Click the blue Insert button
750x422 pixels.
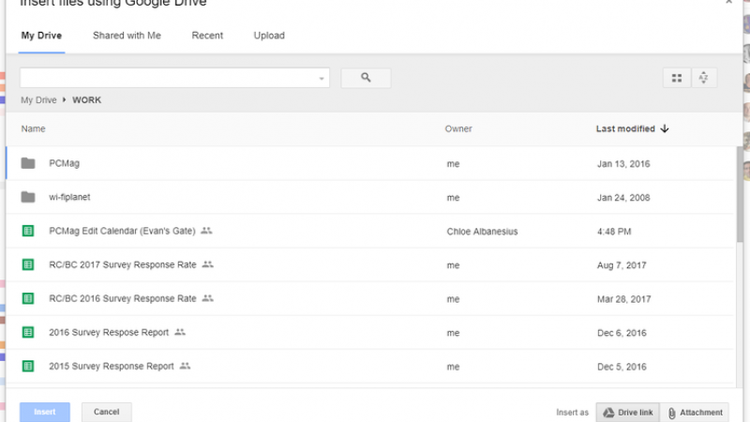tap(45, 412)
